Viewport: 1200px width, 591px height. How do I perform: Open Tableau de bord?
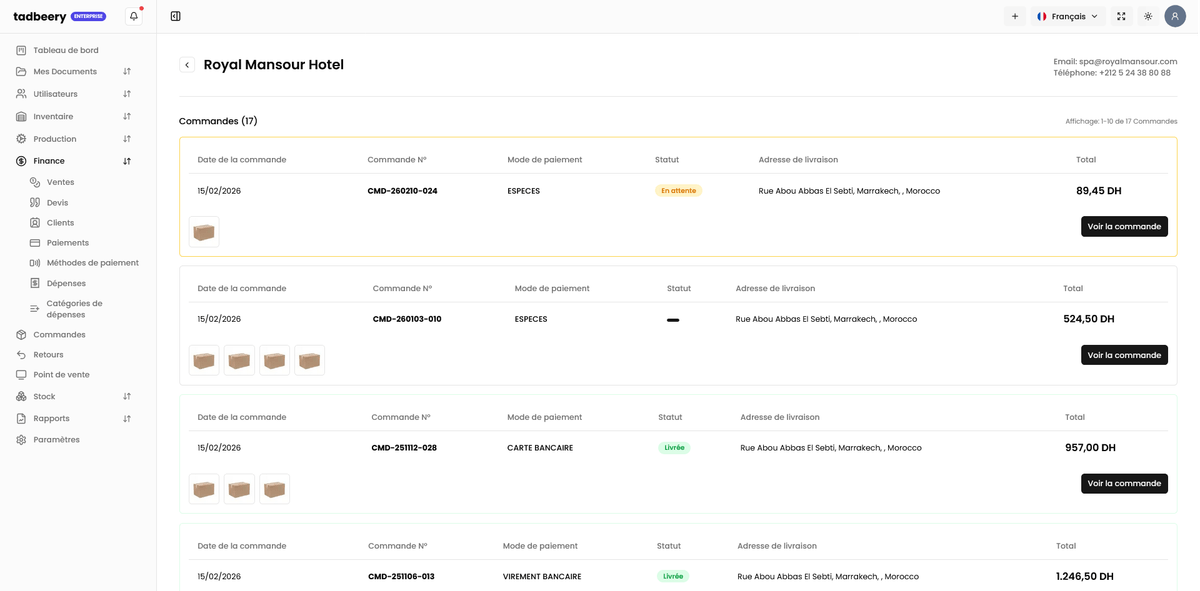(x=65, y=50)
